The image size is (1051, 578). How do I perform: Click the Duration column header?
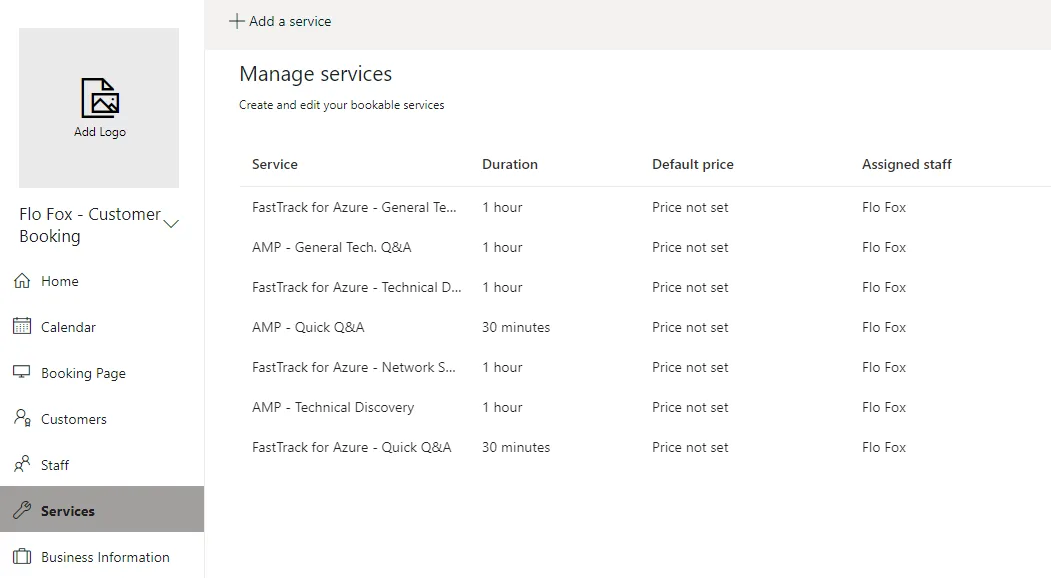510,164
